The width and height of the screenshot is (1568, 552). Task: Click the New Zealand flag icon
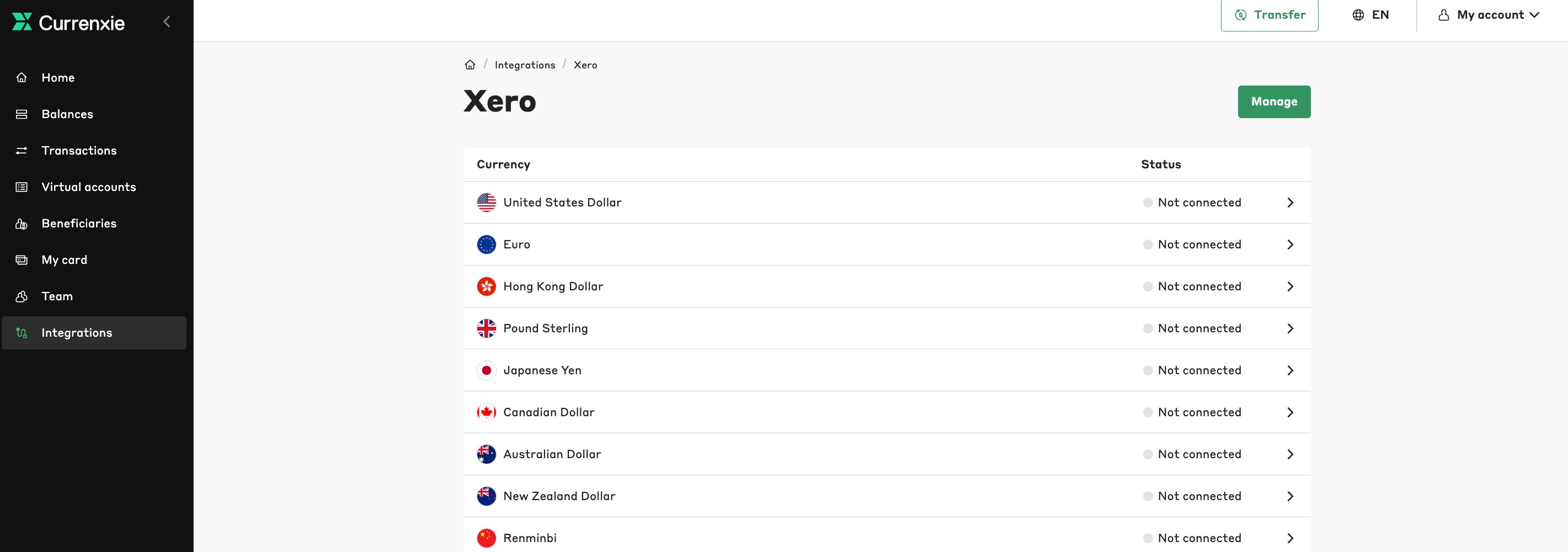(487, 496)
